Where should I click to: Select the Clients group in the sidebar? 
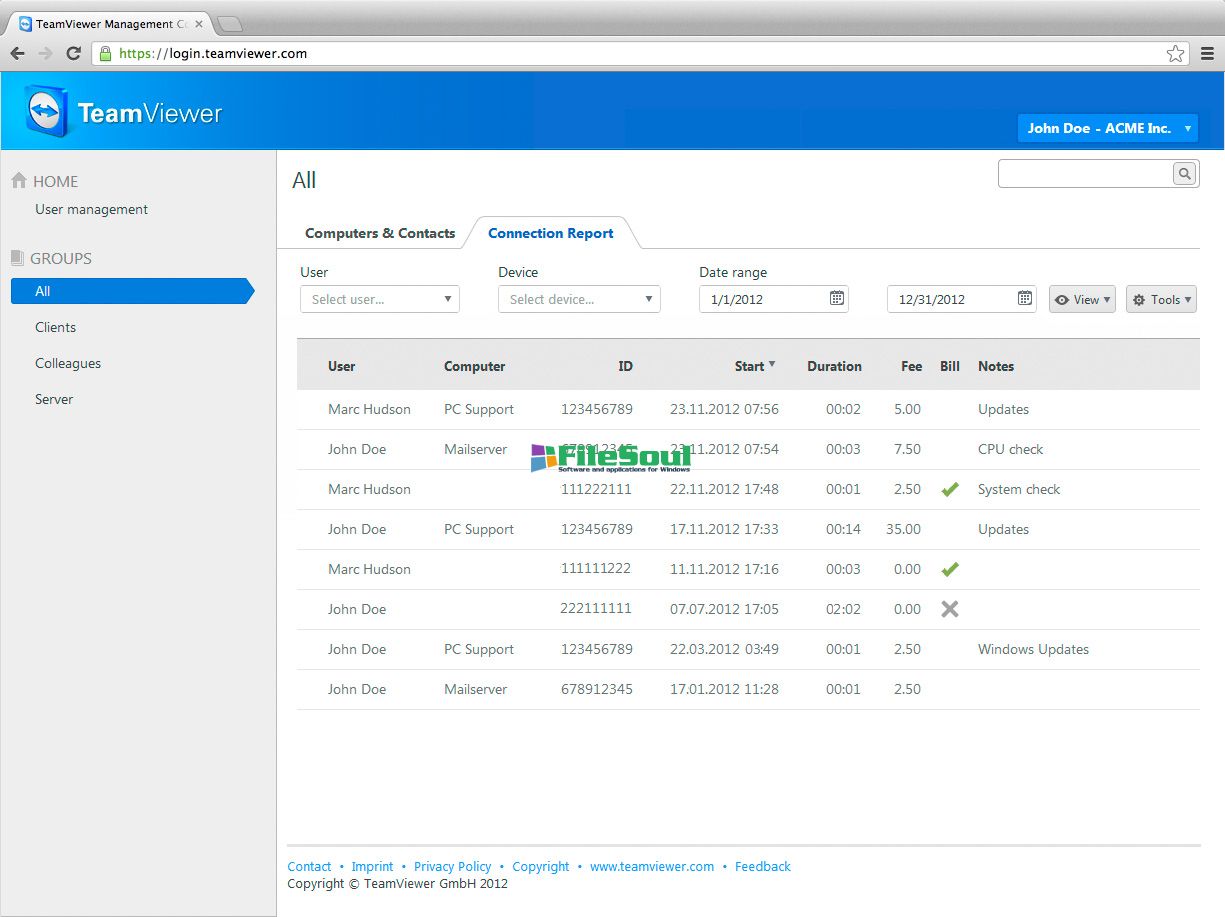point(56,327)
